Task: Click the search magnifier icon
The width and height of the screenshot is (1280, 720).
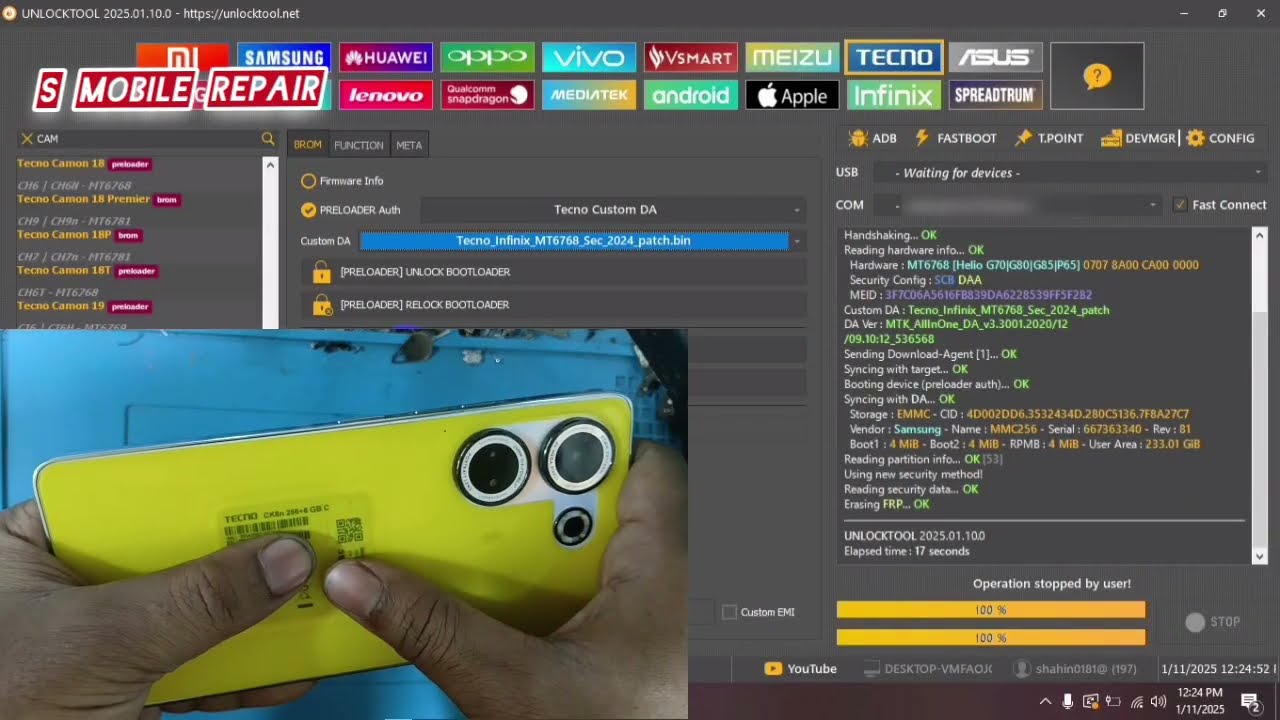Action: pyautogui.click(x=268, y=139)
